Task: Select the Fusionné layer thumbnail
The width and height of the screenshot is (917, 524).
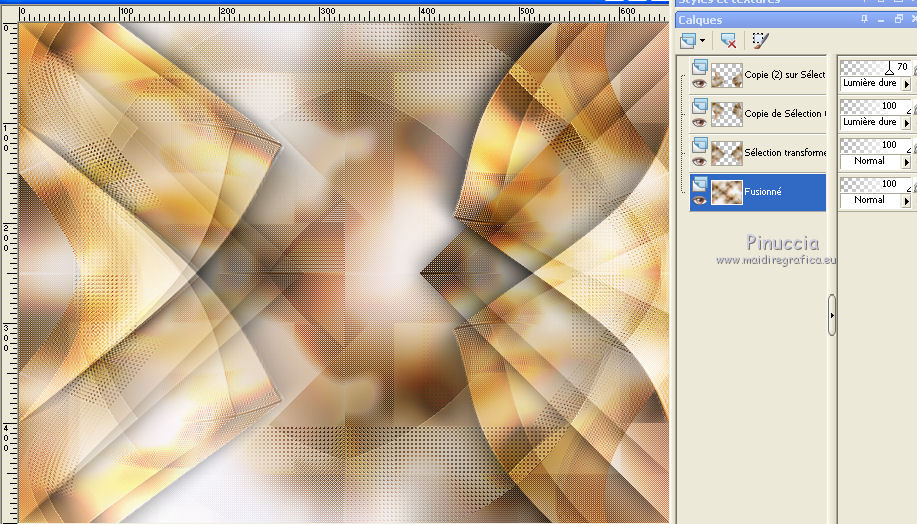Action: coord(727,192)
